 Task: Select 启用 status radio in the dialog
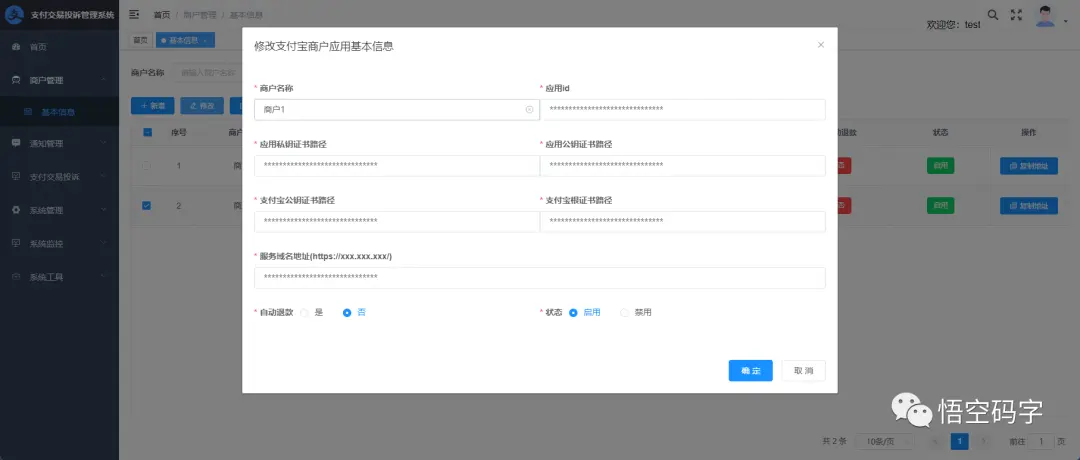point(573,313)
